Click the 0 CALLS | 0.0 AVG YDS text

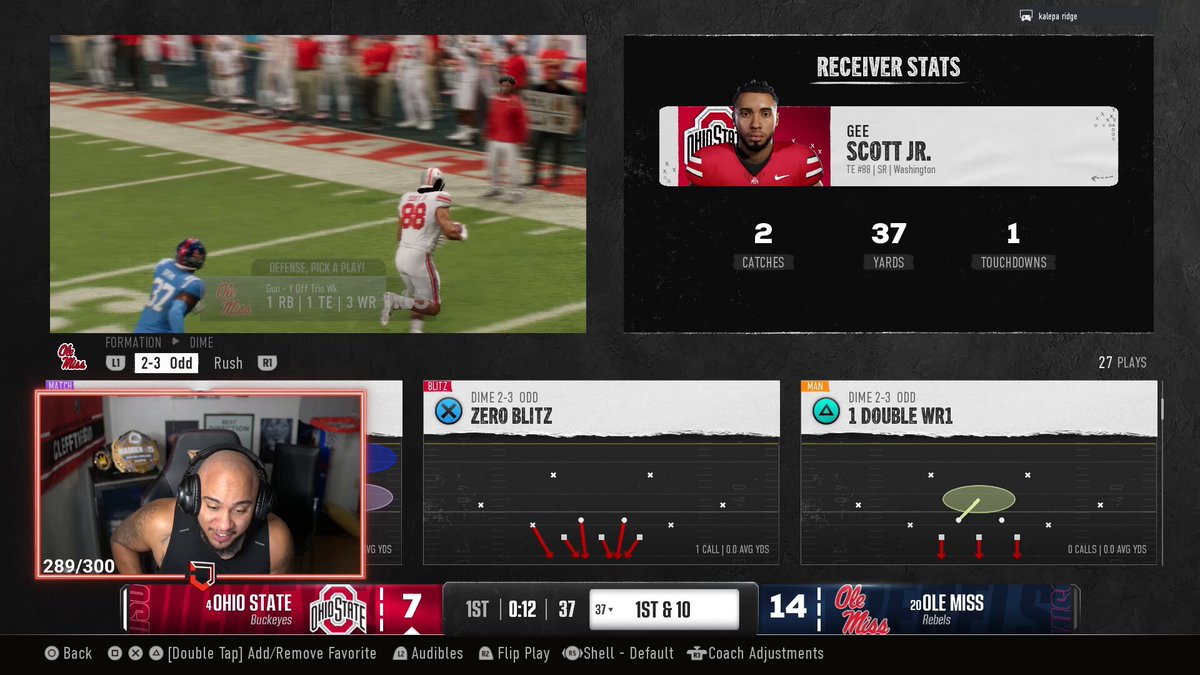pyautogui.click(x=1106, y=549)
